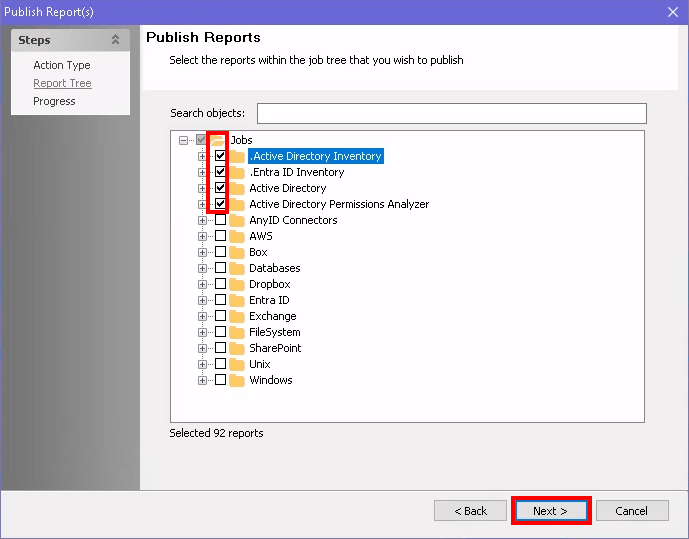Check the Entra ID checkbox
The width and height of the screenshot is (689, 539).
coord(220,300)
